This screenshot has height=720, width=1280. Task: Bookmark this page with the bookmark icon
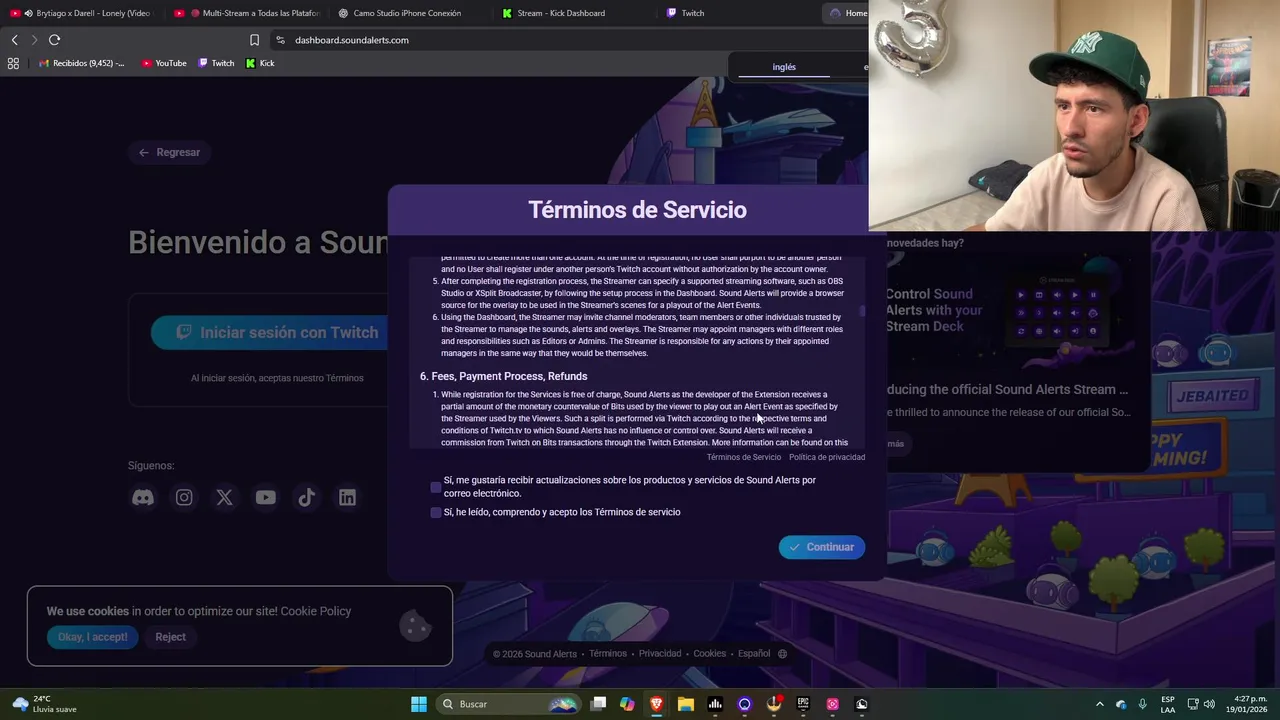pos(254,40)
